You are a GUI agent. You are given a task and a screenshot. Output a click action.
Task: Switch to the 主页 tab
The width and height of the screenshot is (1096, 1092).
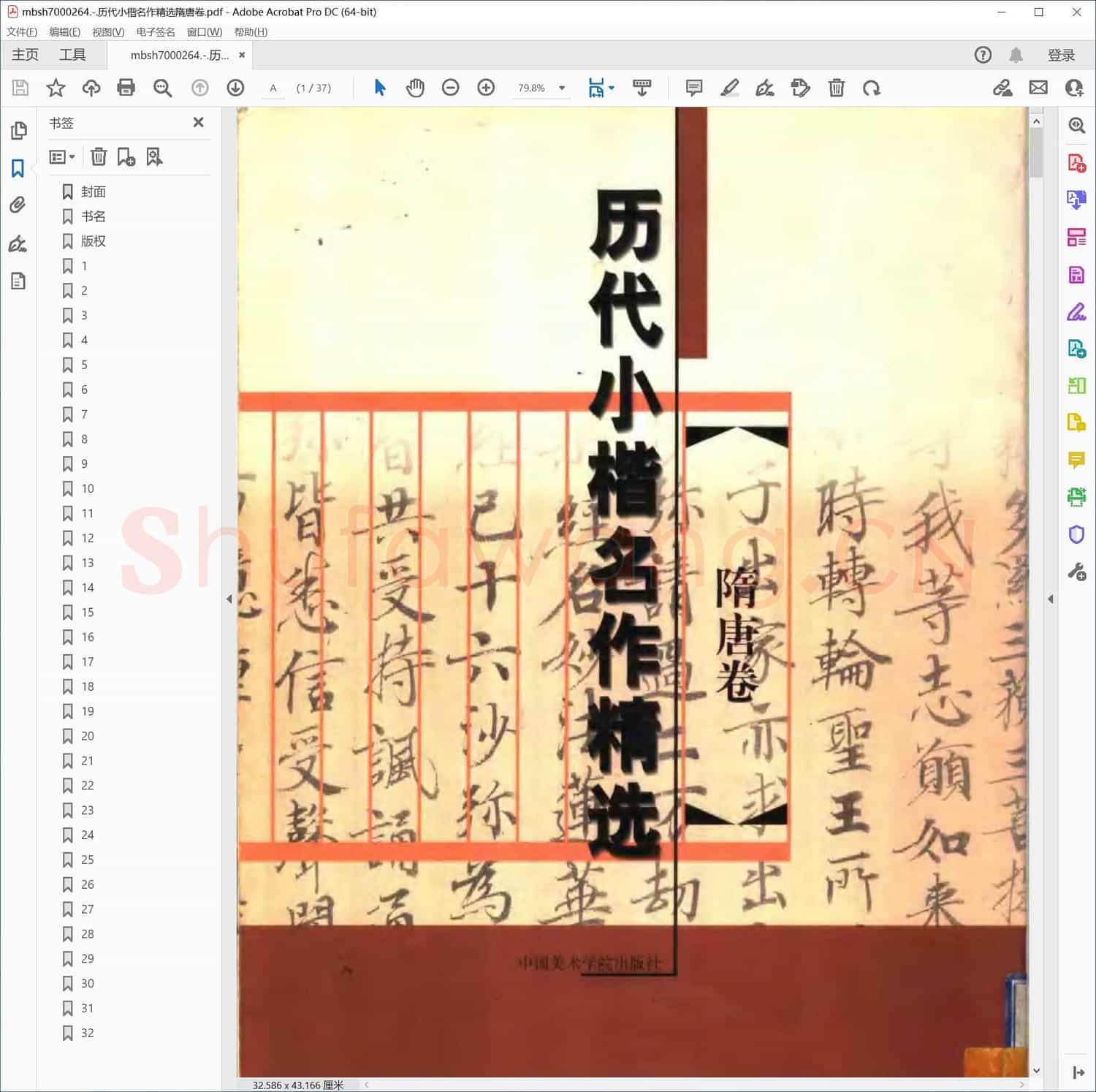pyautogui.click(x=24, y=54)
